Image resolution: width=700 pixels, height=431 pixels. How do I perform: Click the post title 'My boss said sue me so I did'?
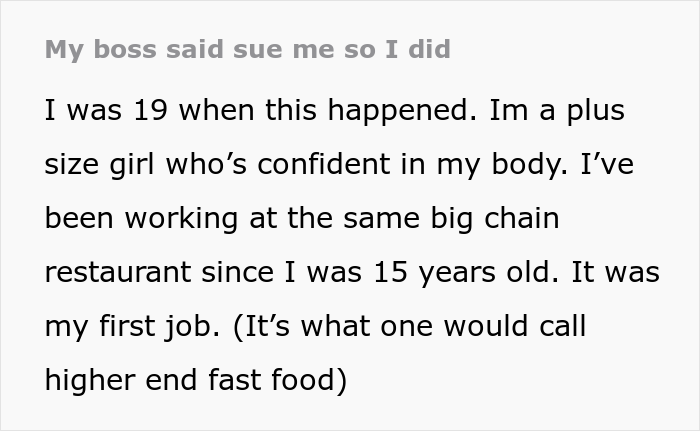247,49
